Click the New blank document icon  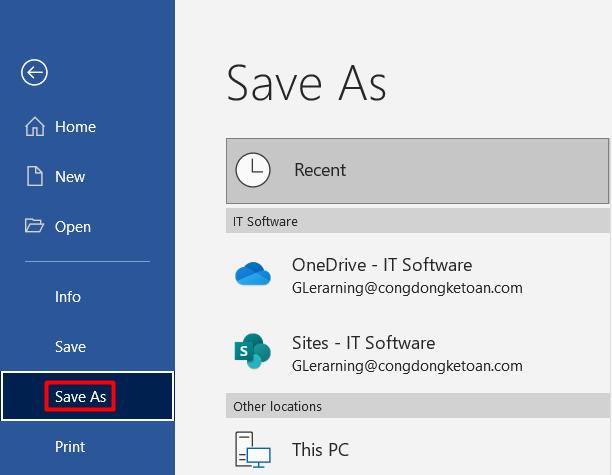[35, 176]
